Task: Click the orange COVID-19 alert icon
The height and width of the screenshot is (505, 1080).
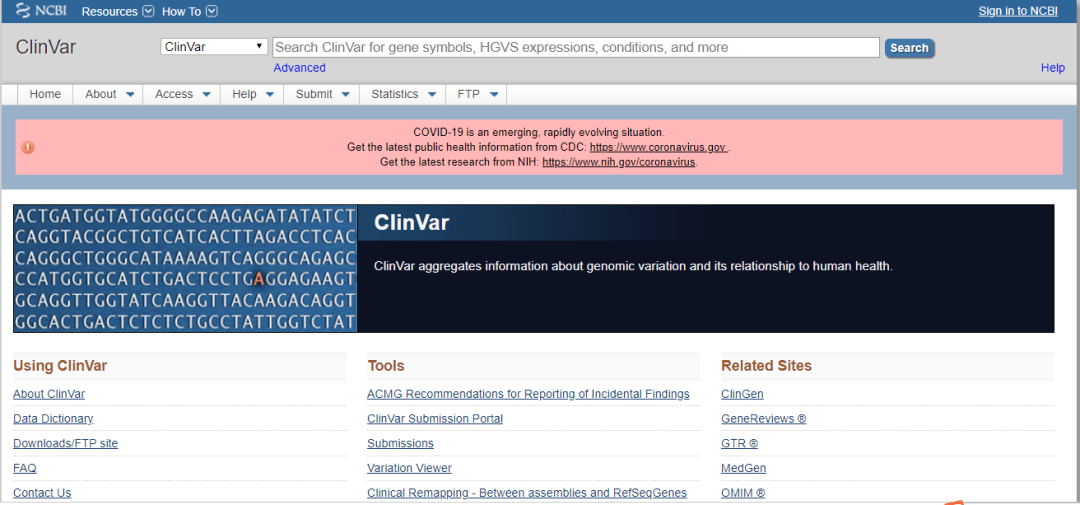Action: coord(28,147)
